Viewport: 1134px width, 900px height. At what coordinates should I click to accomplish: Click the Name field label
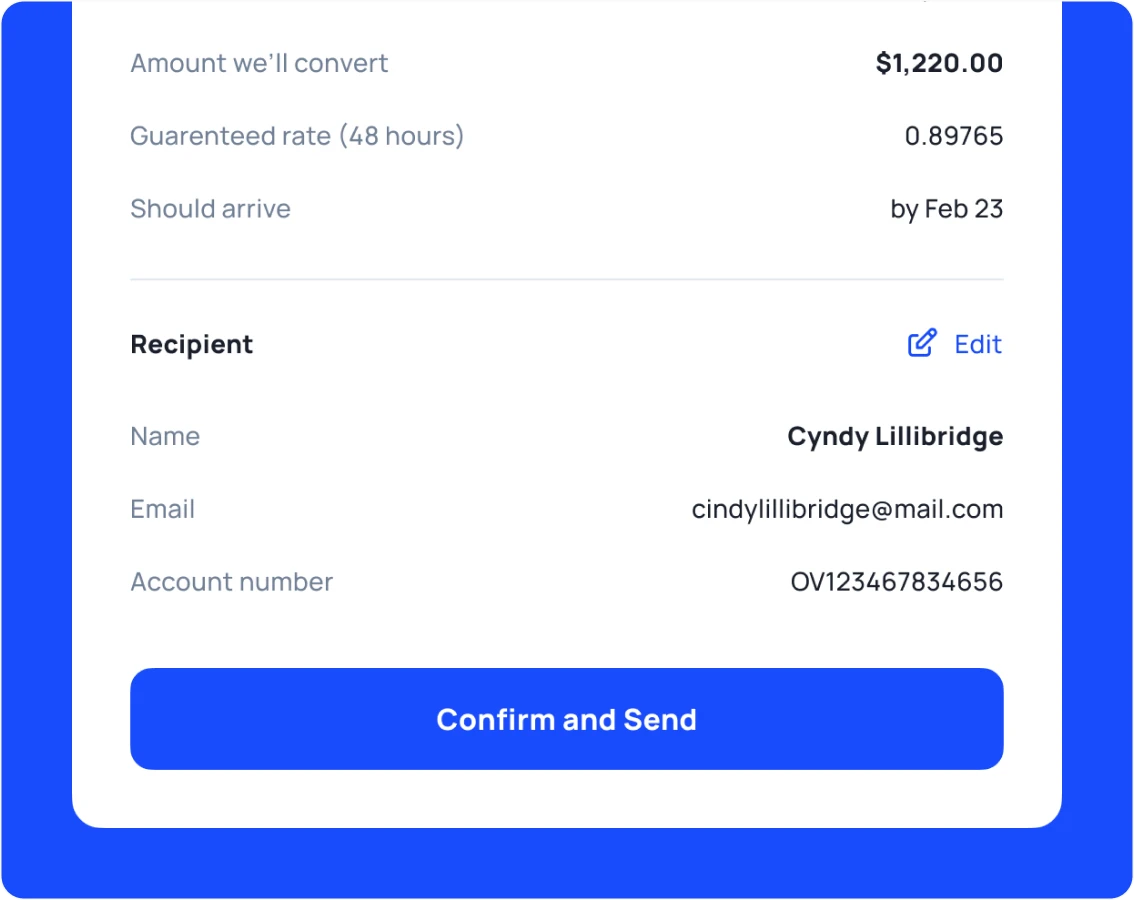pyautogui.click(x=165, y=437)
